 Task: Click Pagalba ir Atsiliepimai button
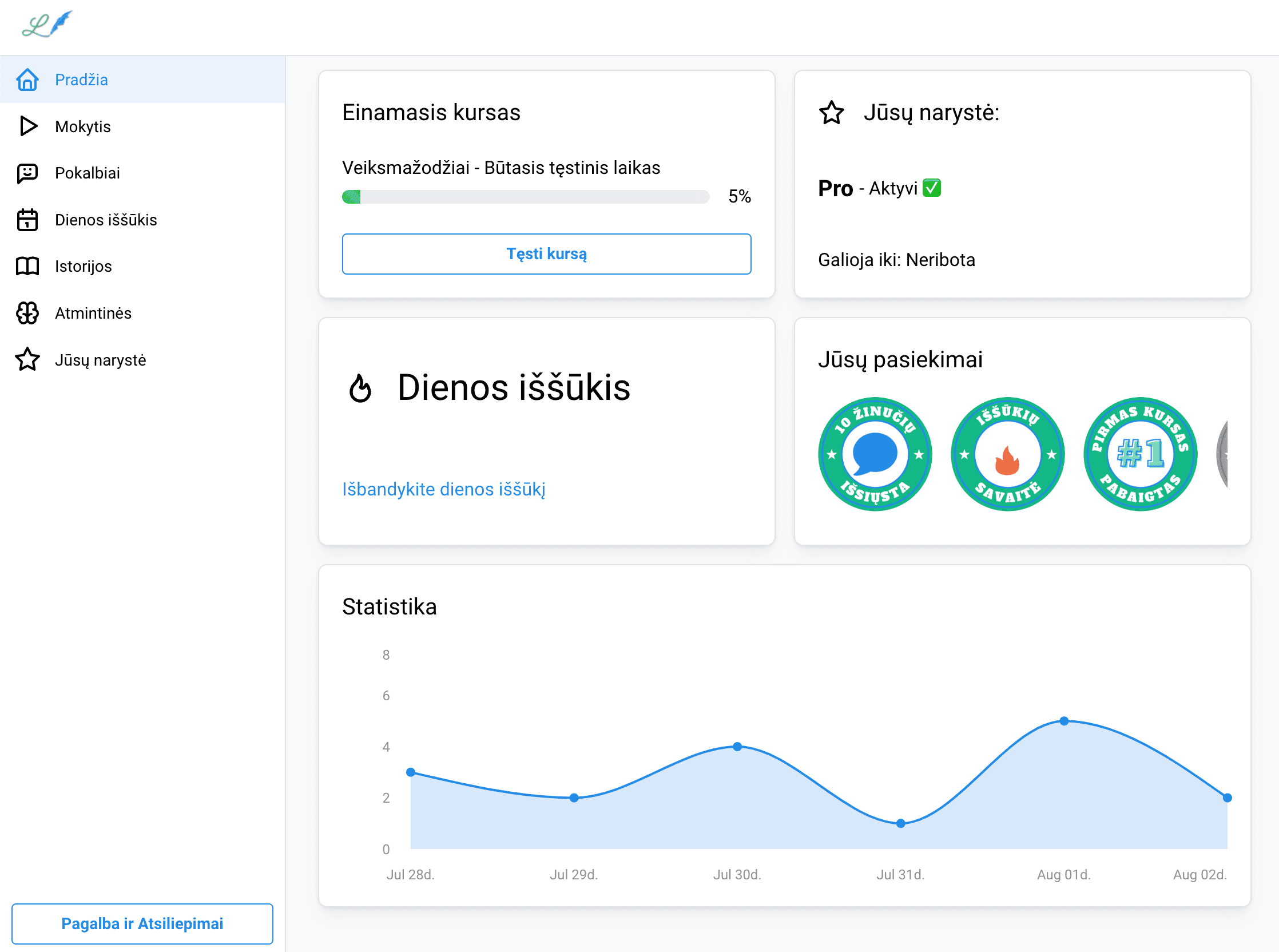142,924
